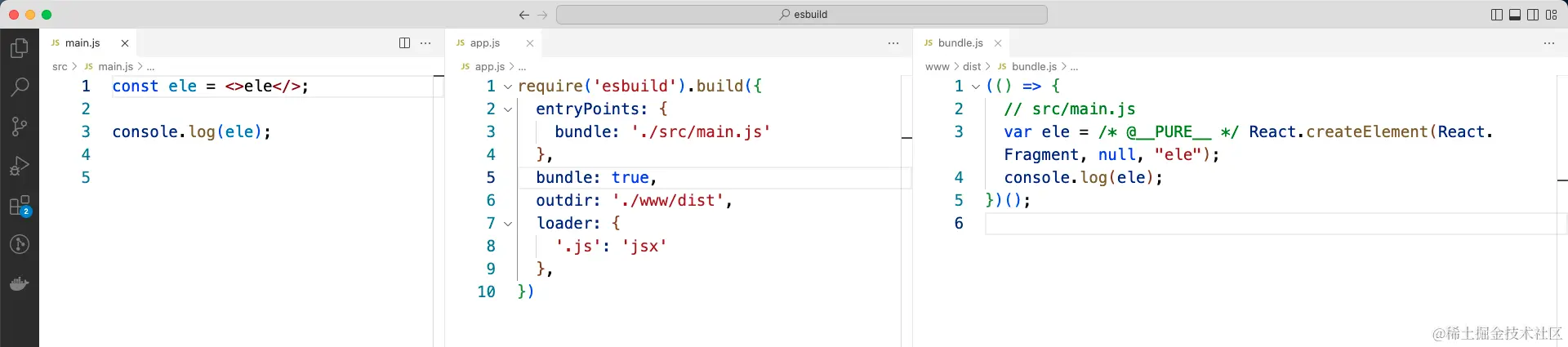1568x347 pixels.
Task: Click the esbuild command center search box
Action: (802, 15)
